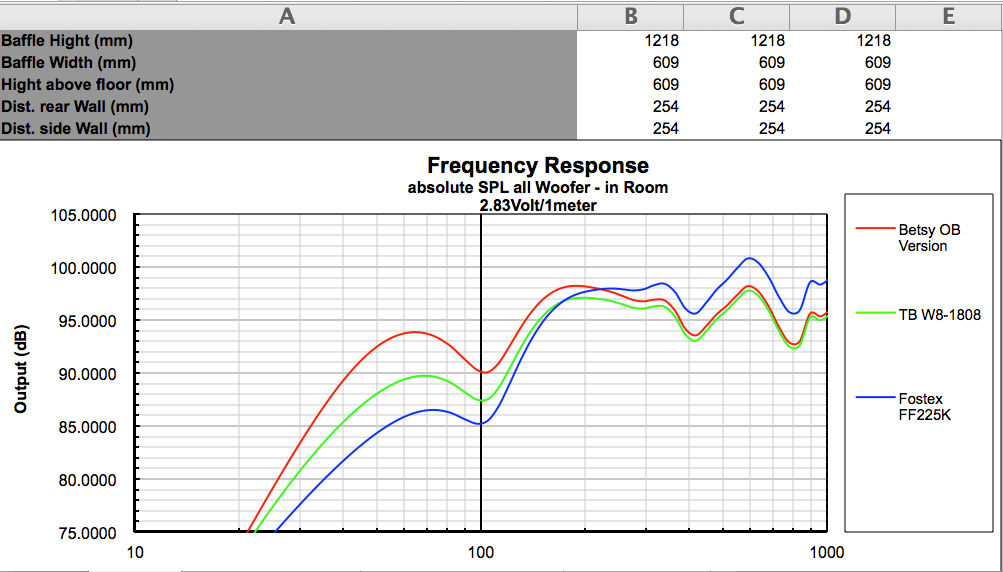Click the 85.0000 y-axis label
The image size is (1003, 572).
pos(87,427)
